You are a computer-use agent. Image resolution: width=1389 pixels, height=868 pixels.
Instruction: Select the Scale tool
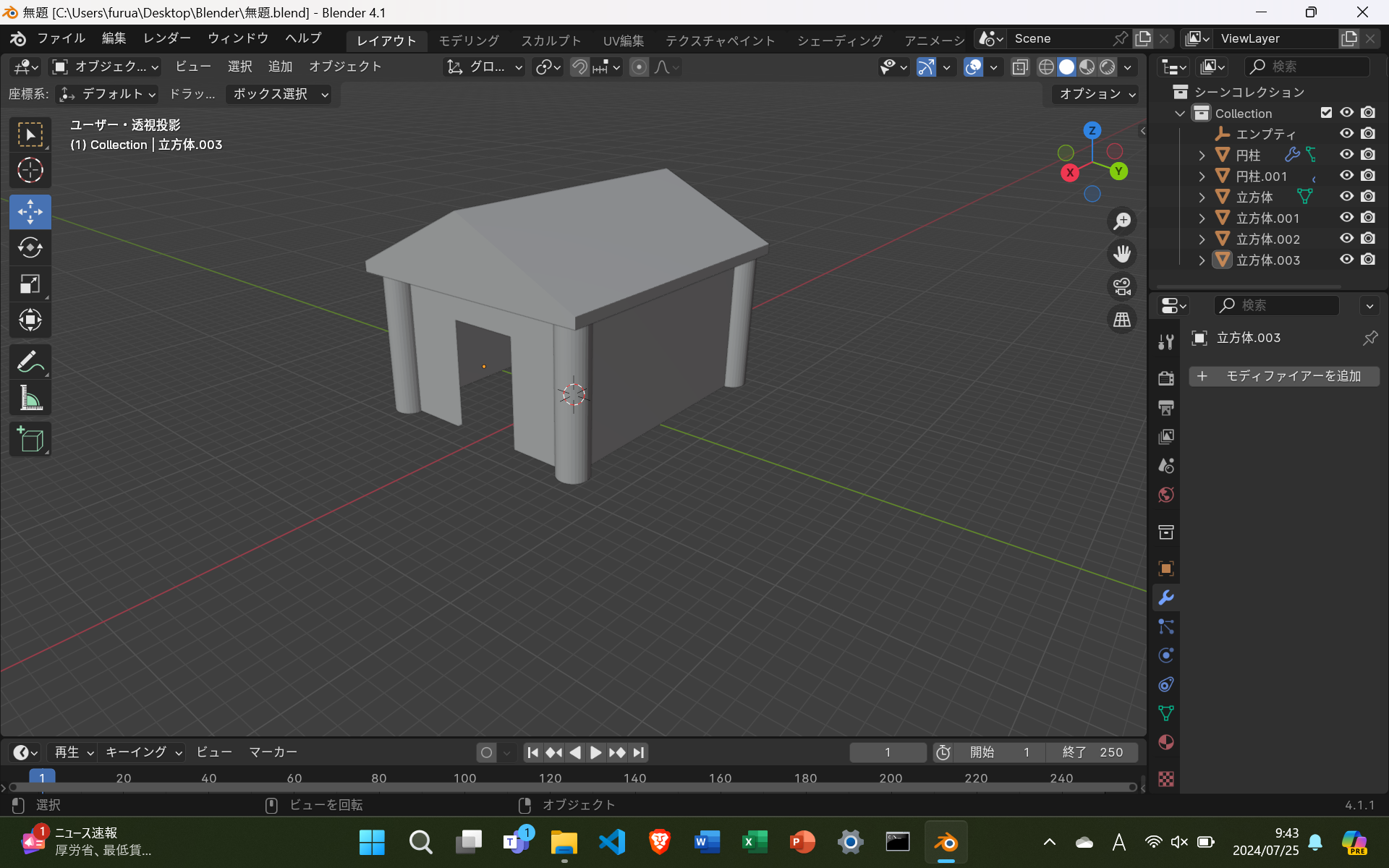pyautogui.click(x=30, y=284)
